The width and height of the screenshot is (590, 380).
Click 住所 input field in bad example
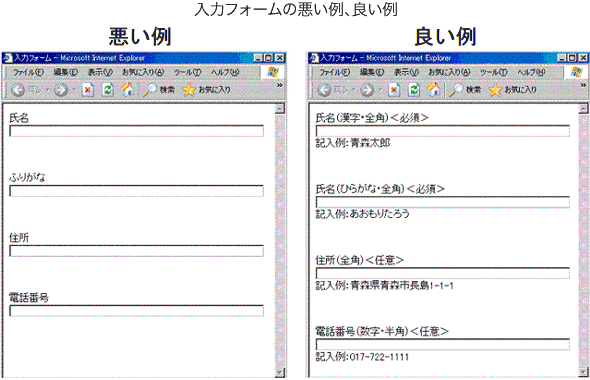tap(136, 251)
